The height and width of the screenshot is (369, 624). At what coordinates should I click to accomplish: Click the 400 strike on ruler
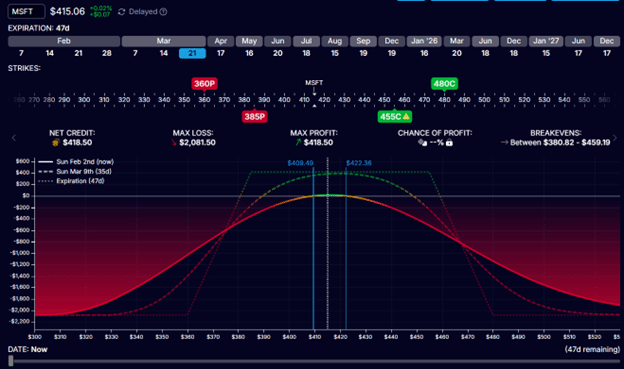click(x=284, y=100)
